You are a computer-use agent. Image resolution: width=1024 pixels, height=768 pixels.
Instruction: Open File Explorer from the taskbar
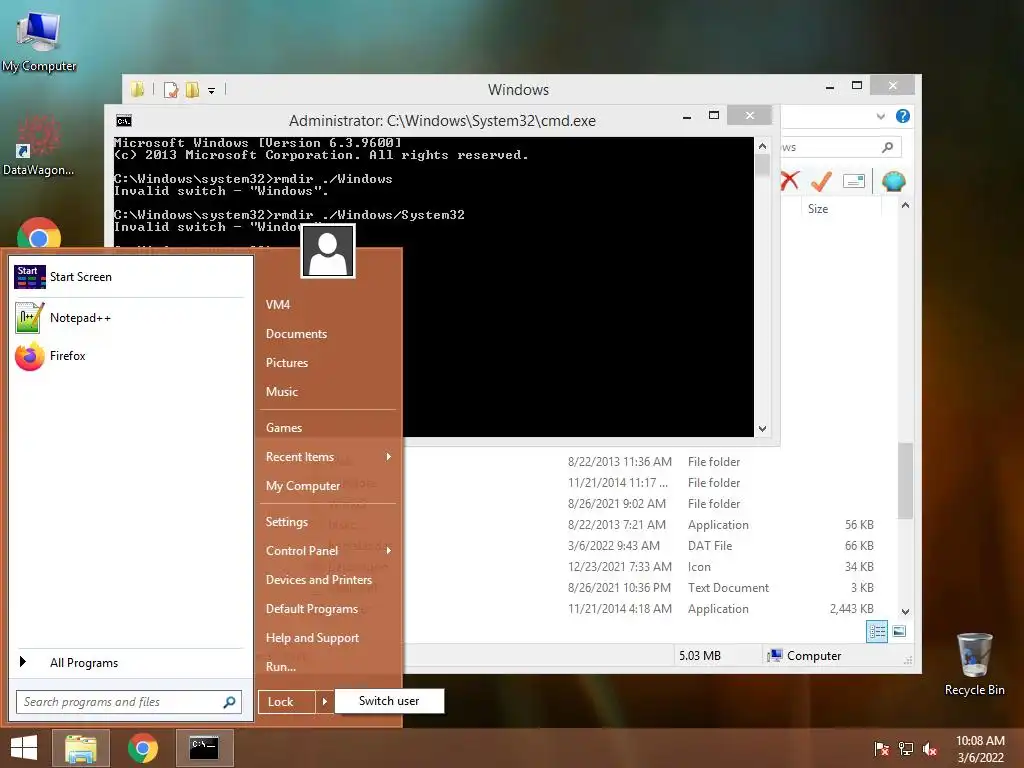point(81,748)
